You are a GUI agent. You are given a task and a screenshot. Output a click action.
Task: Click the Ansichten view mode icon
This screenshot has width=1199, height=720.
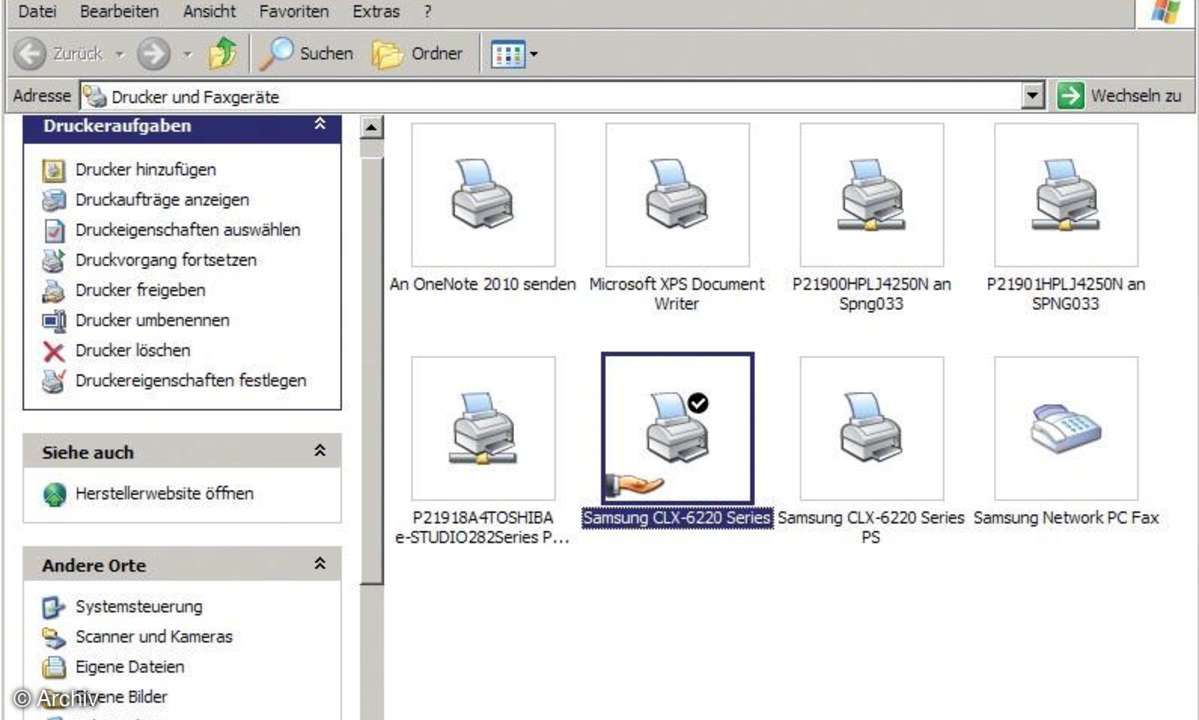[x=508, y=54]
